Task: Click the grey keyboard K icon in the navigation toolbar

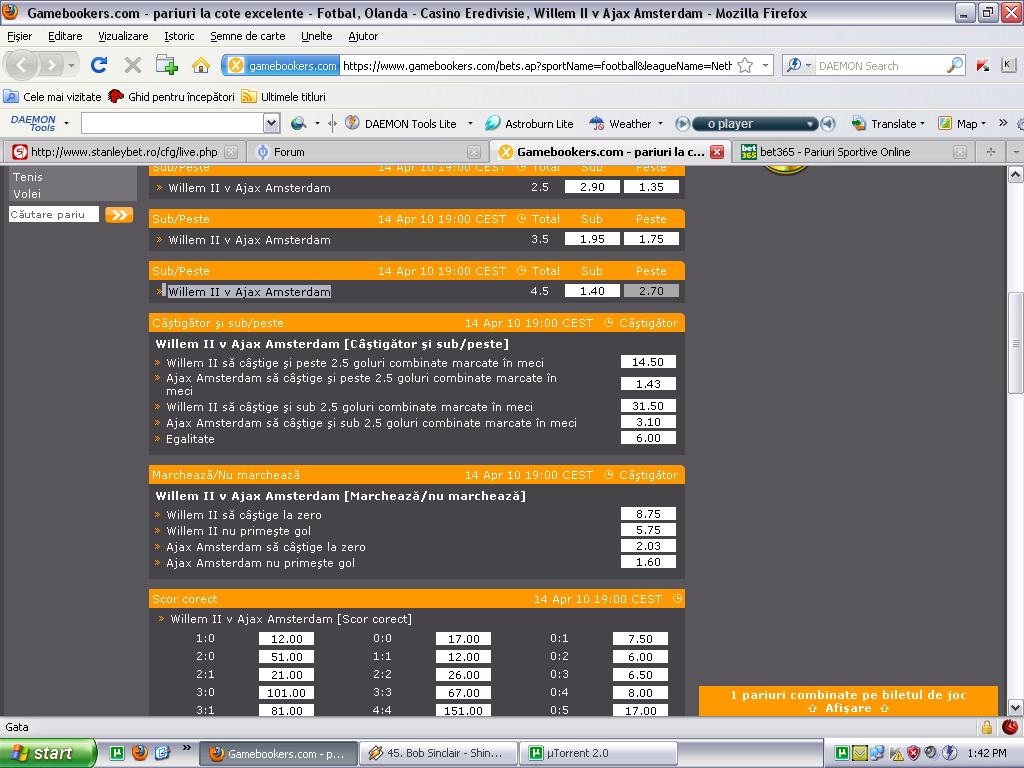Action: point(1008,65)
